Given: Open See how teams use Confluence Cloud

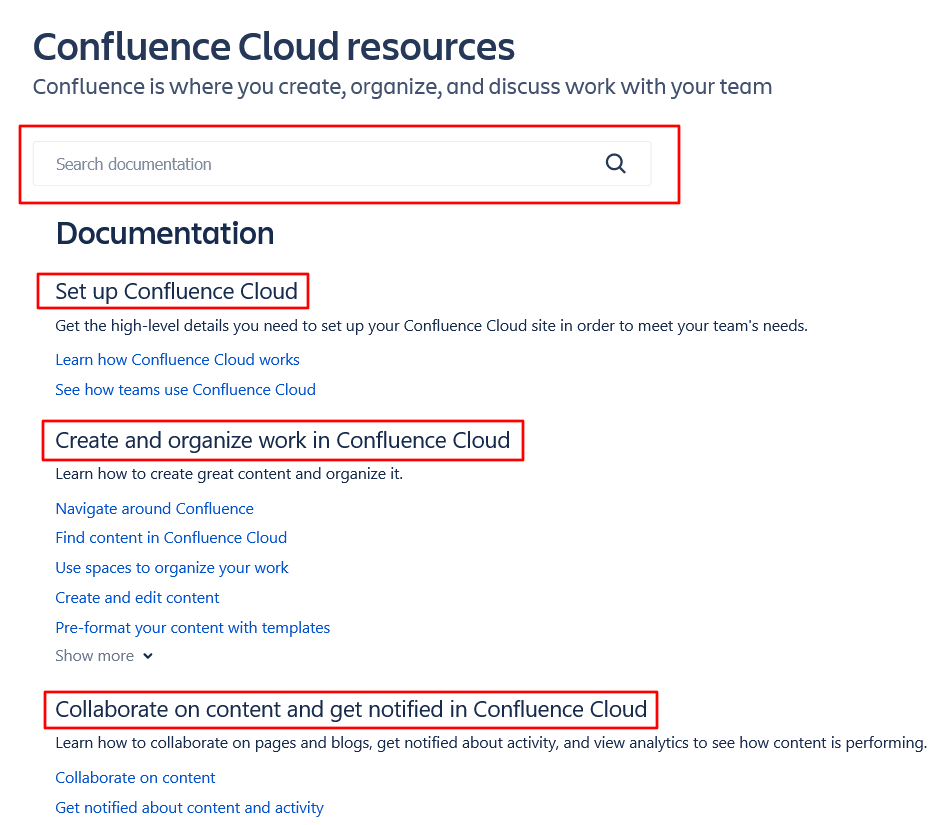Looking at the screenshot, I should [185, 389].
